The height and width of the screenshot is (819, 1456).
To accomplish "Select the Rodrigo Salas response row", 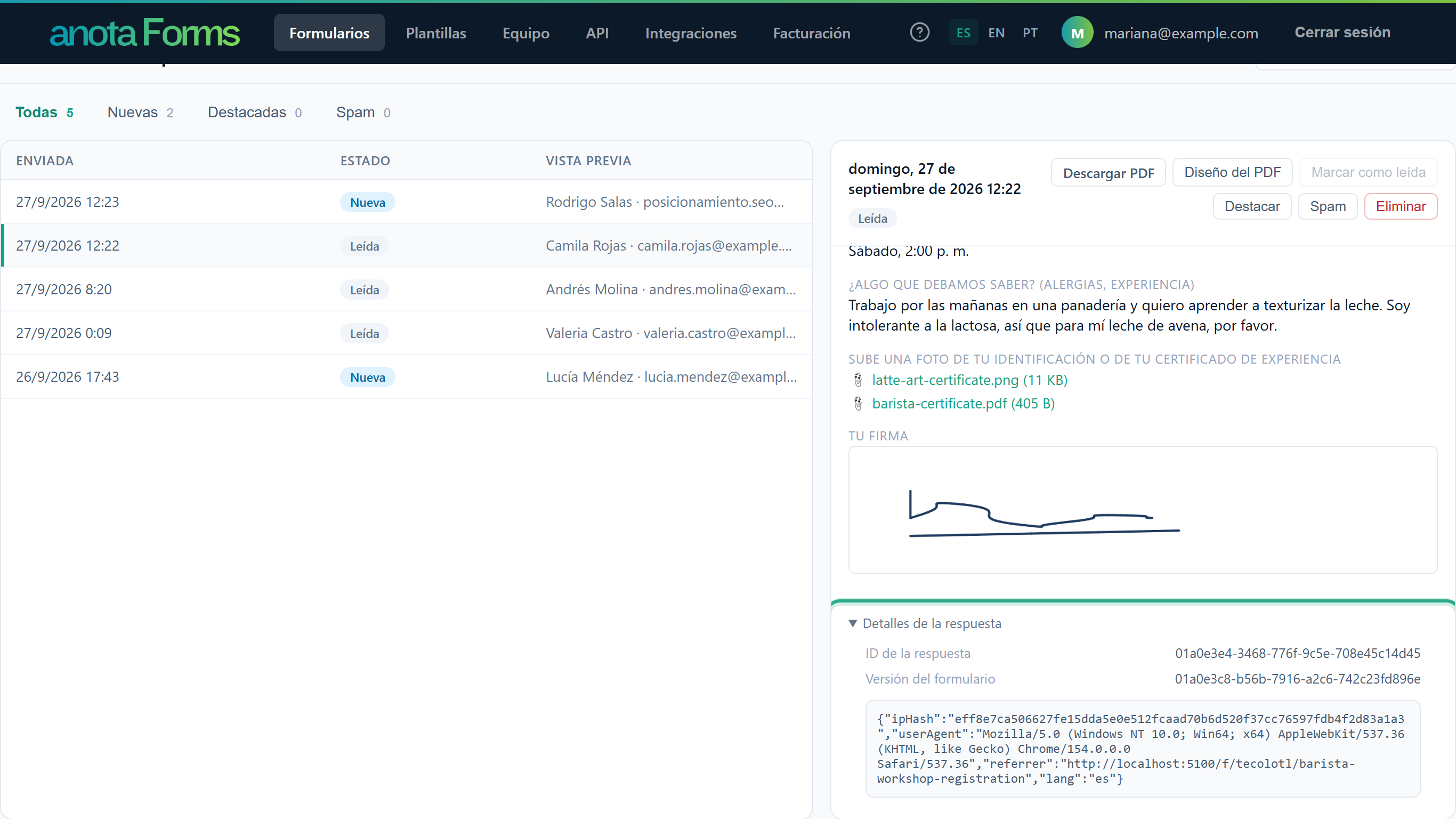I will click(x=407, y=202).
